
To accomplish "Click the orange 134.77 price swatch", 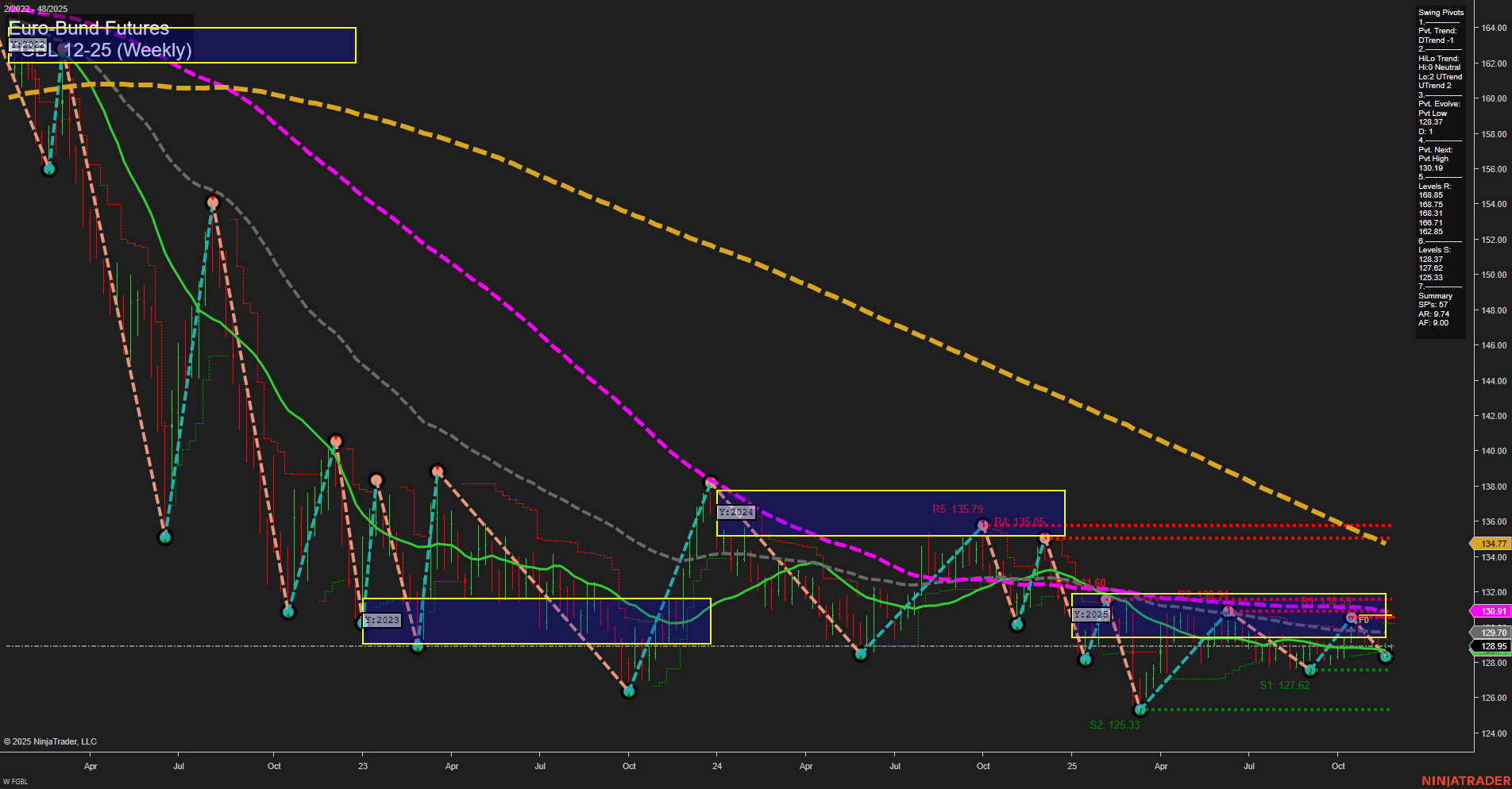I will click(x=1493, y=544).
